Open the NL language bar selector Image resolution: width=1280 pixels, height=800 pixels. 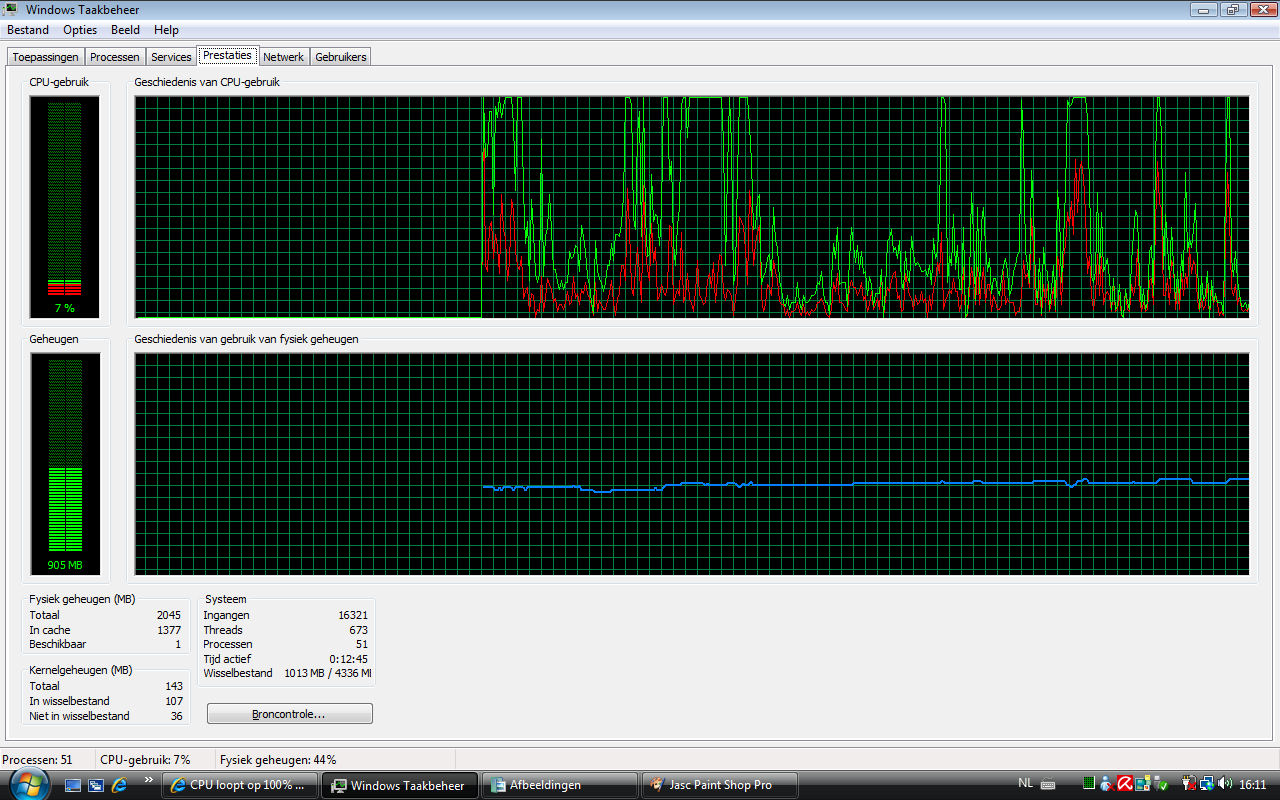coord(1025,783)
